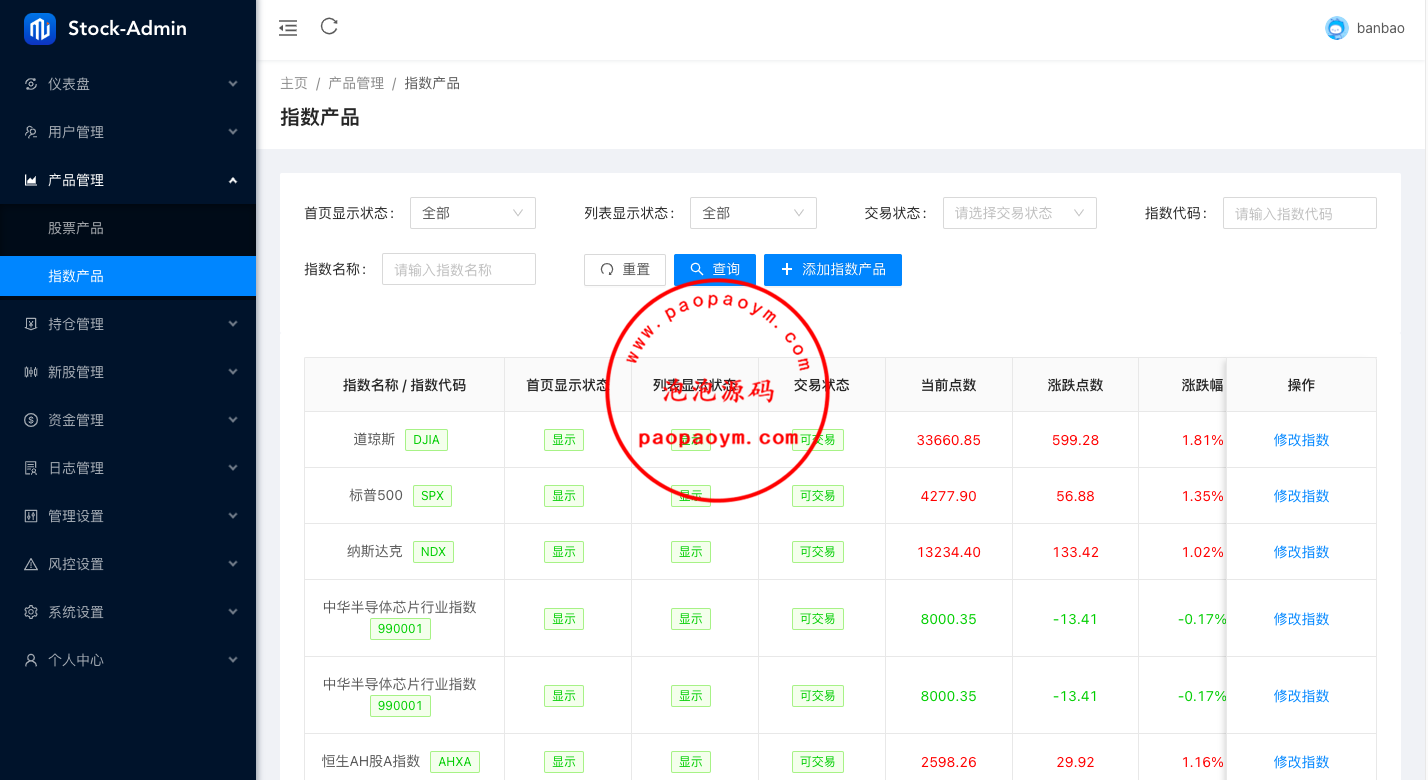Select 股票产品 in the sidebar

[x=76, y=228]
